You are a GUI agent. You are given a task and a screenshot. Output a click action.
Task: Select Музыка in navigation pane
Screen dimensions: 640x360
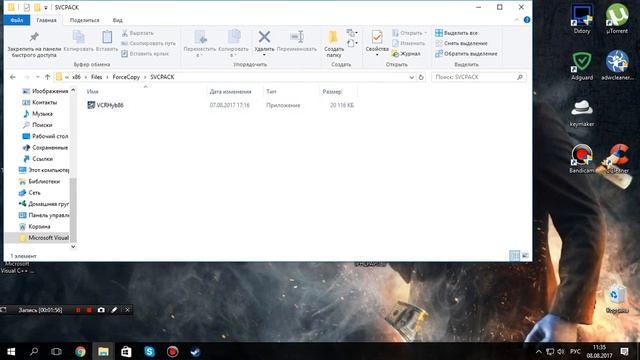tap(38, 114)
